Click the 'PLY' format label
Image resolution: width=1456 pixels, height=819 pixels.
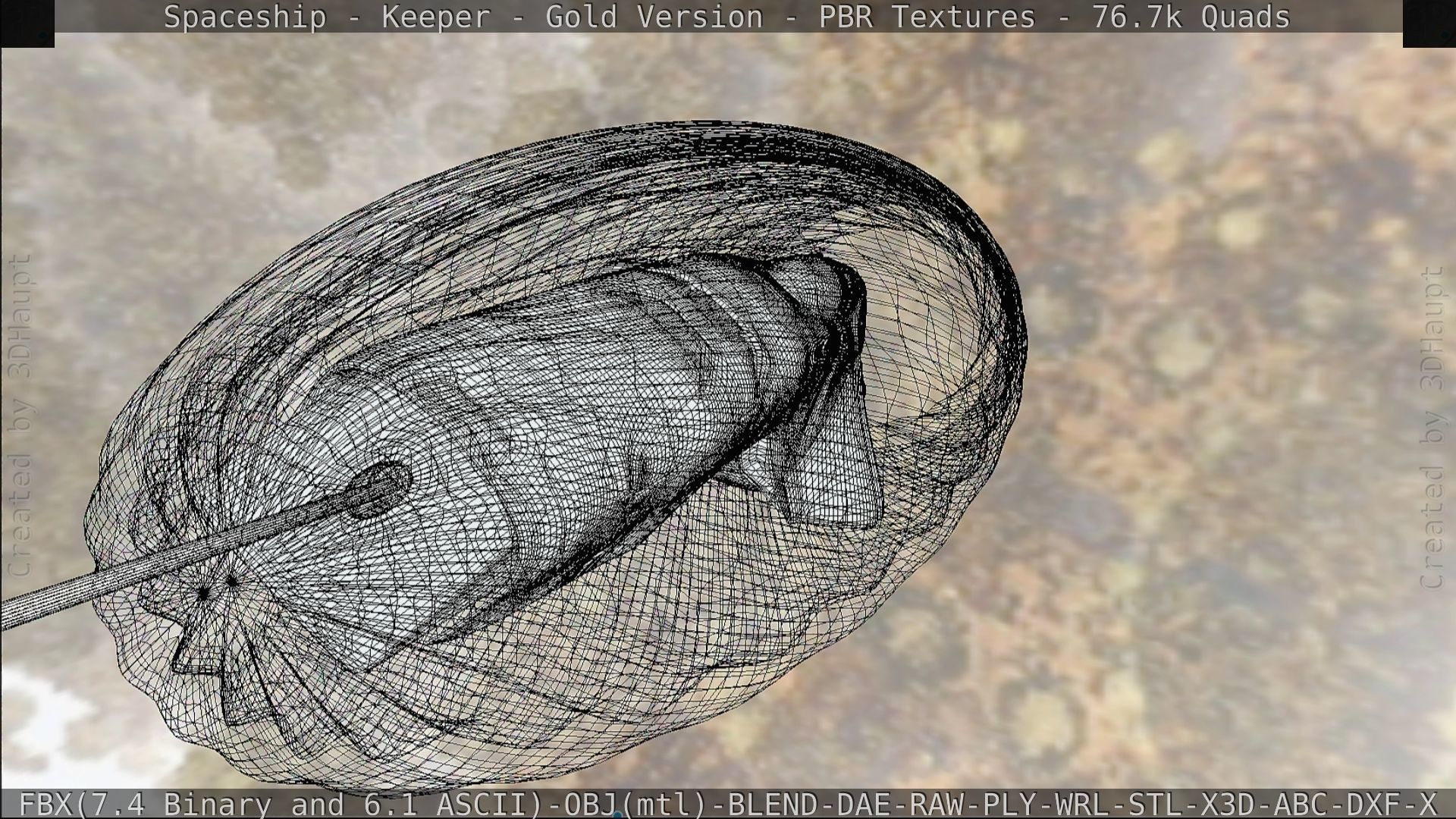click(x=1010, y=804)
